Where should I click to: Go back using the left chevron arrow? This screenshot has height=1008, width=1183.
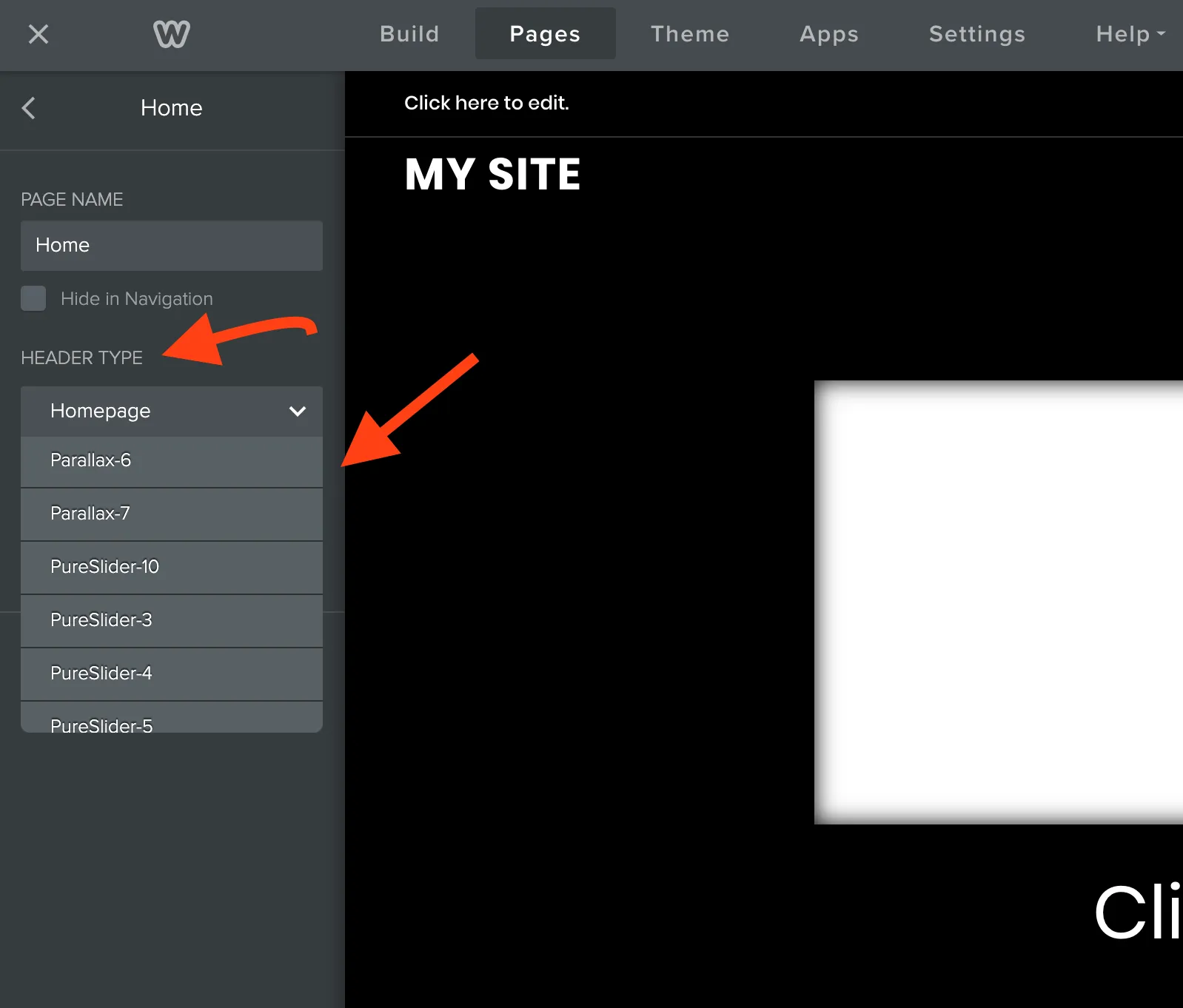tap(29, 108)
